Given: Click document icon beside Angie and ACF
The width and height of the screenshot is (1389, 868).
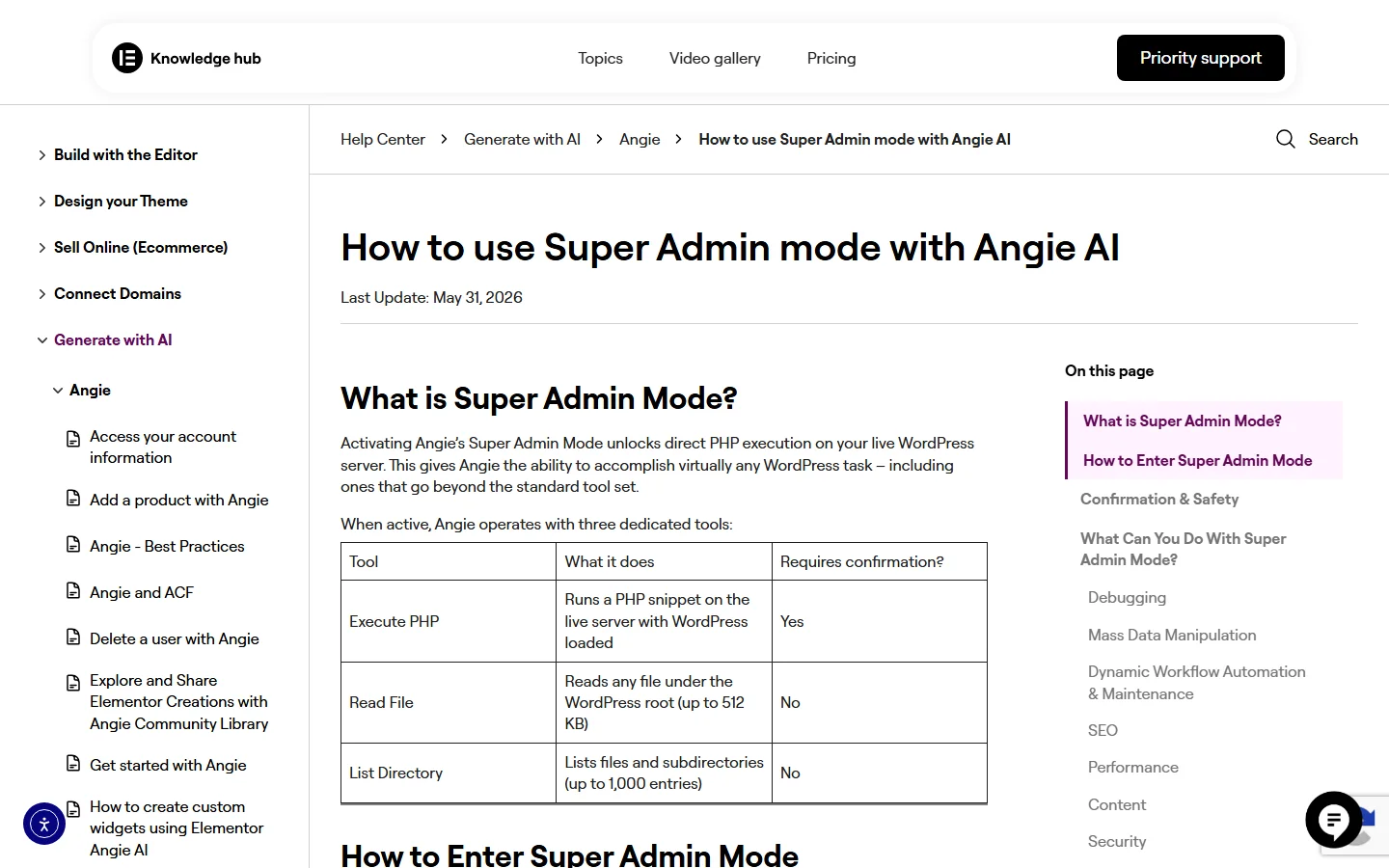Looking at the screenshot, I should pos(73,590).
